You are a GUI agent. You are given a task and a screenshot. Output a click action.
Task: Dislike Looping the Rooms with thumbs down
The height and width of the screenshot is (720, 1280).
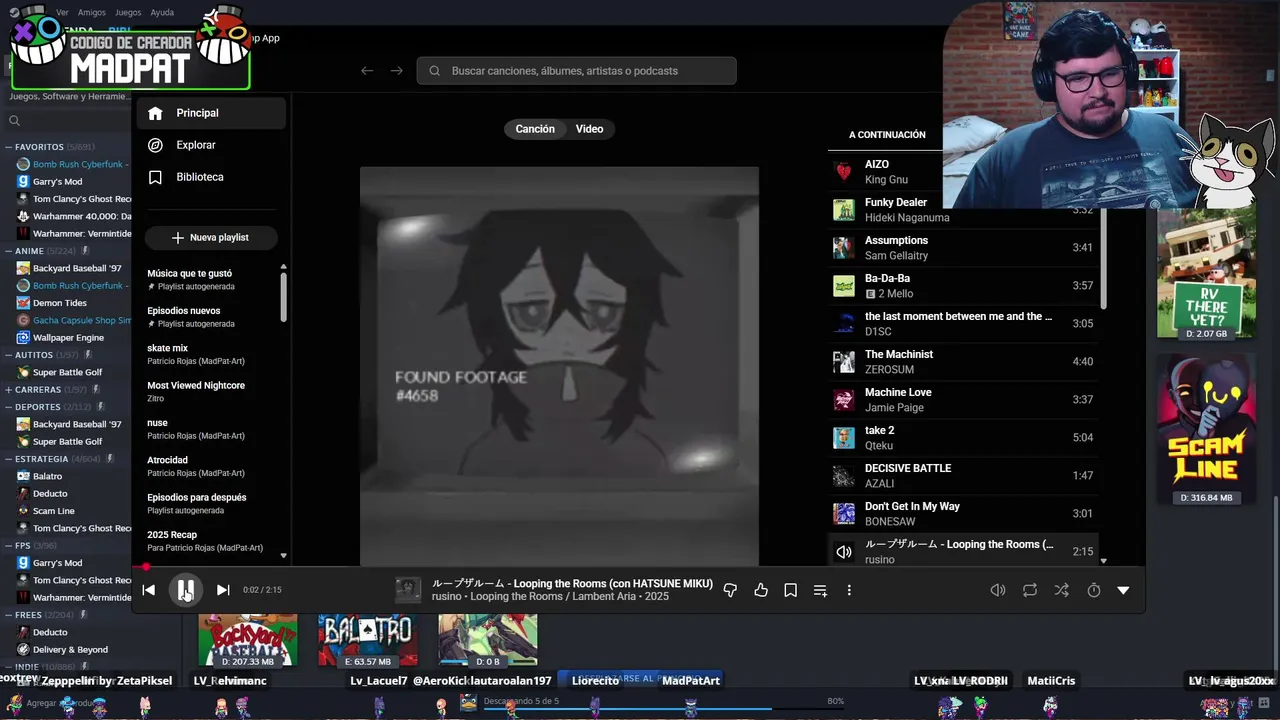tap(730, 590)
